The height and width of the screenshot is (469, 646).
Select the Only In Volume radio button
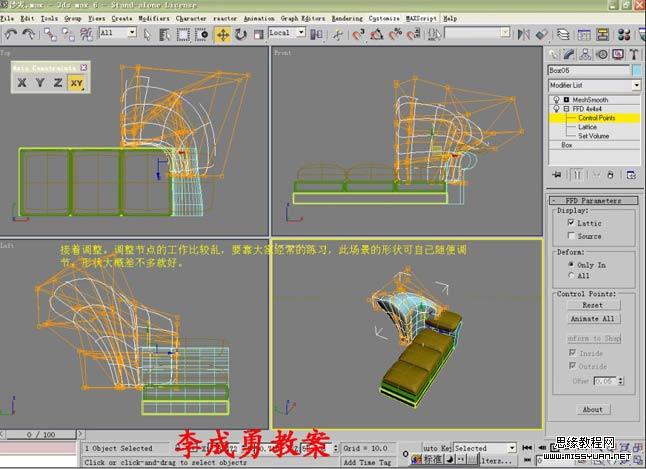click(571, 264)
